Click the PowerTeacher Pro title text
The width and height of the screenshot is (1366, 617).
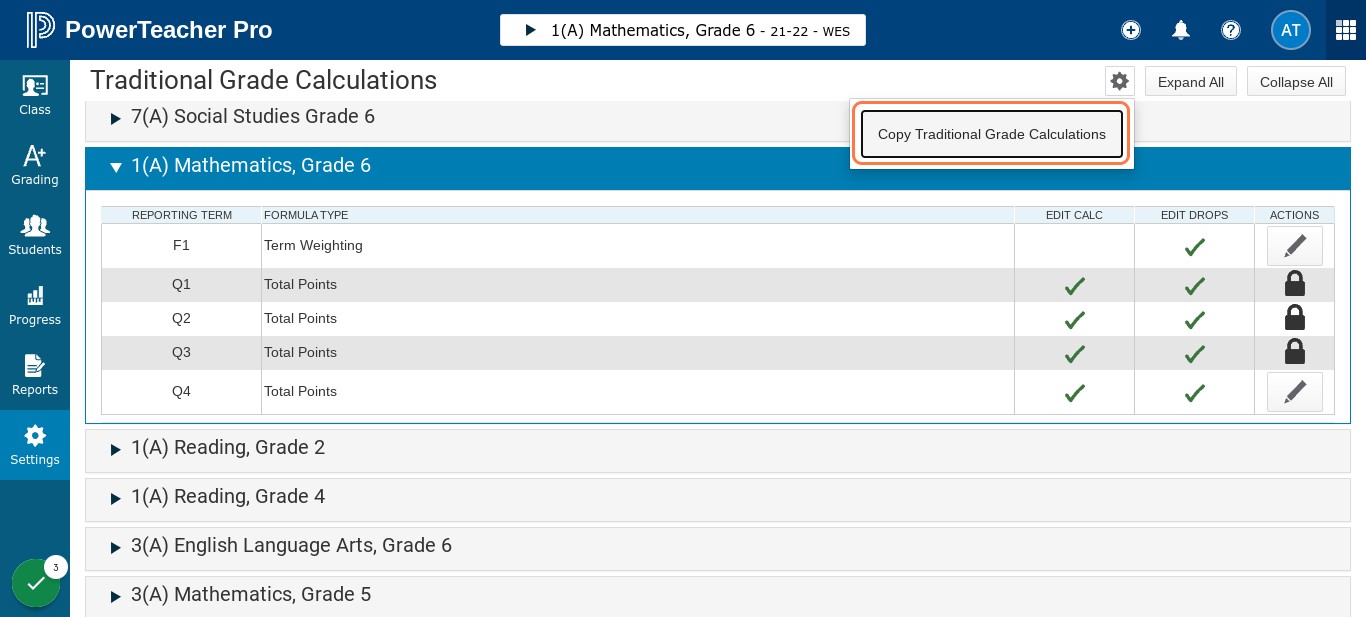169,30
